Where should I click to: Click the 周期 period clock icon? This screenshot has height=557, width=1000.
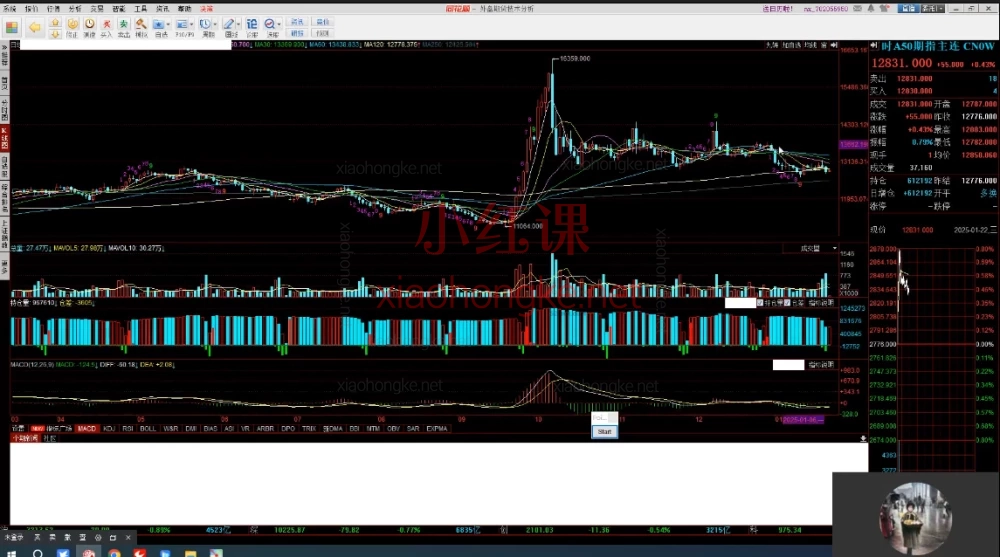pyautogui.click(x=205, y=27)
